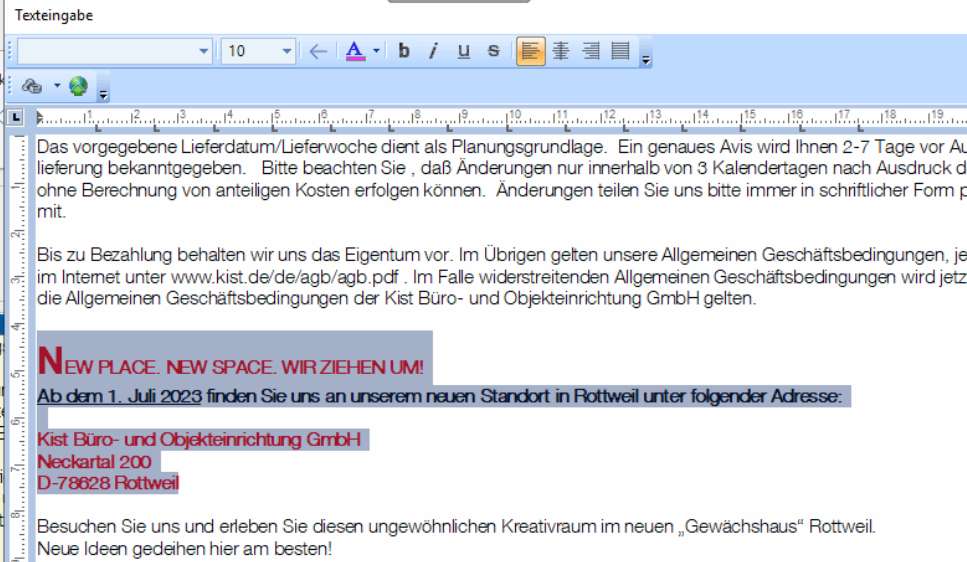
Task: Click 'Neue Ideen gedeihen hier am besten!' line
Action: [184, 548]
